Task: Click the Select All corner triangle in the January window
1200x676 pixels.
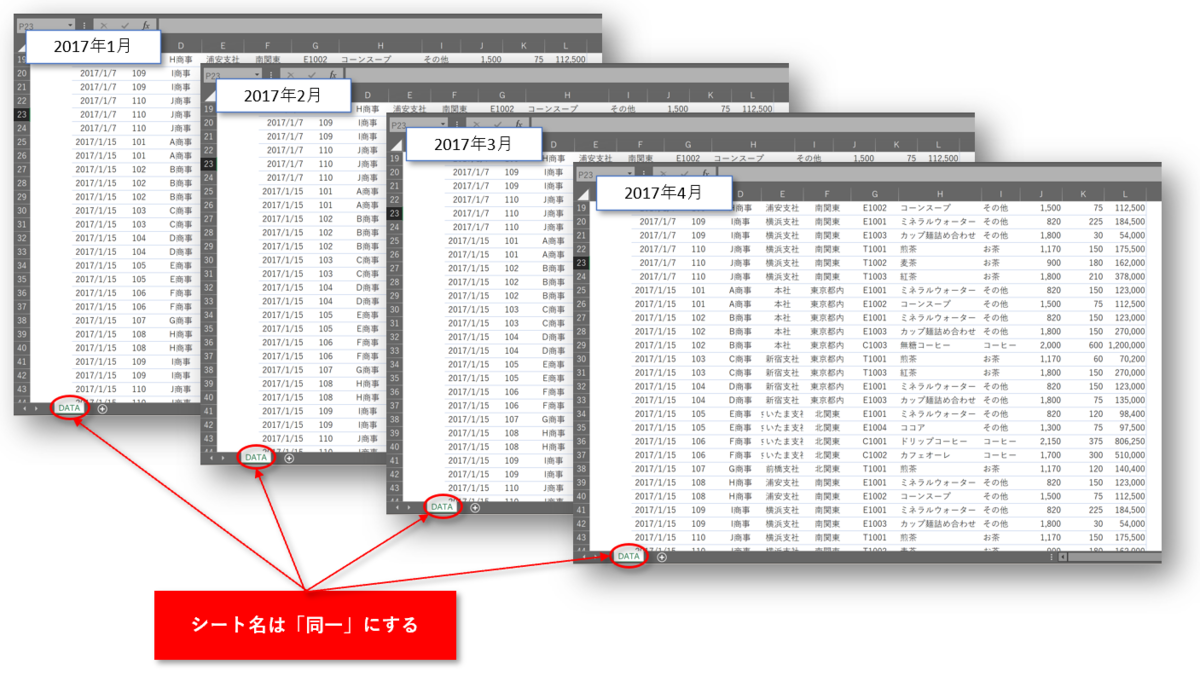Action: pyautogui.click(x=23, y=45)
